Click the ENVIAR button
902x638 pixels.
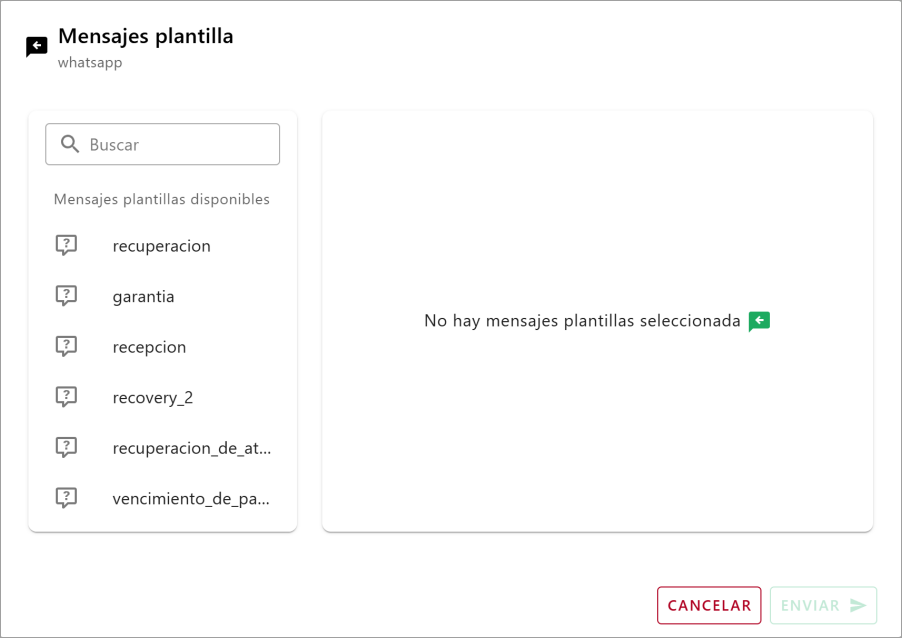tap(823, 605)
